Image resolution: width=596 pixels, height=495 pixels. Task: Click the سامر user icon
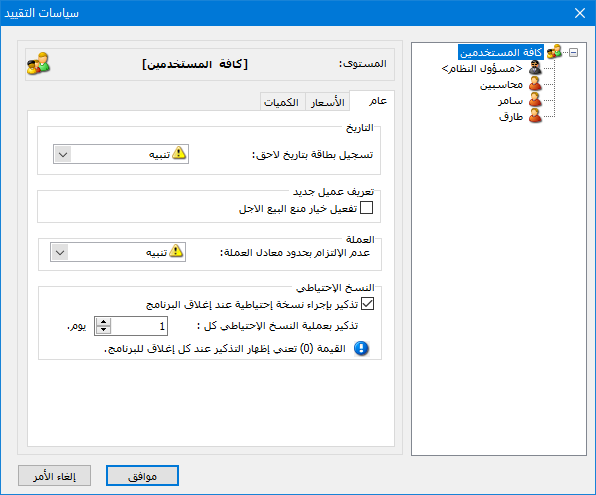(535, 100)
